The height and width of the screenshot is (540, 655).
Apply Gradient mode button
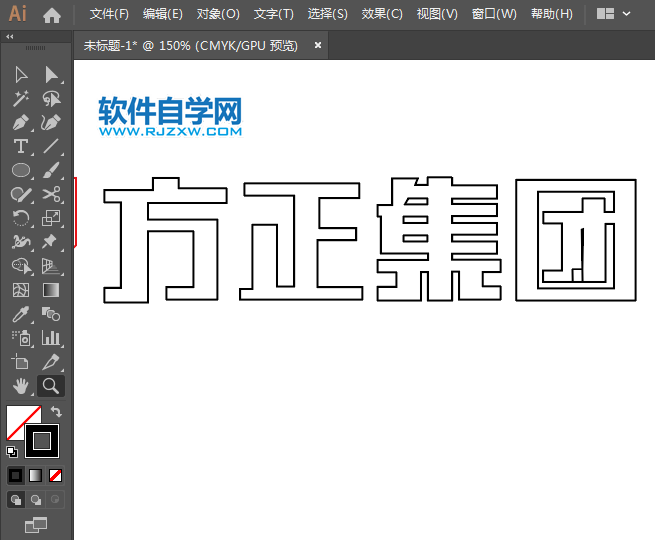tap(36, 475)
